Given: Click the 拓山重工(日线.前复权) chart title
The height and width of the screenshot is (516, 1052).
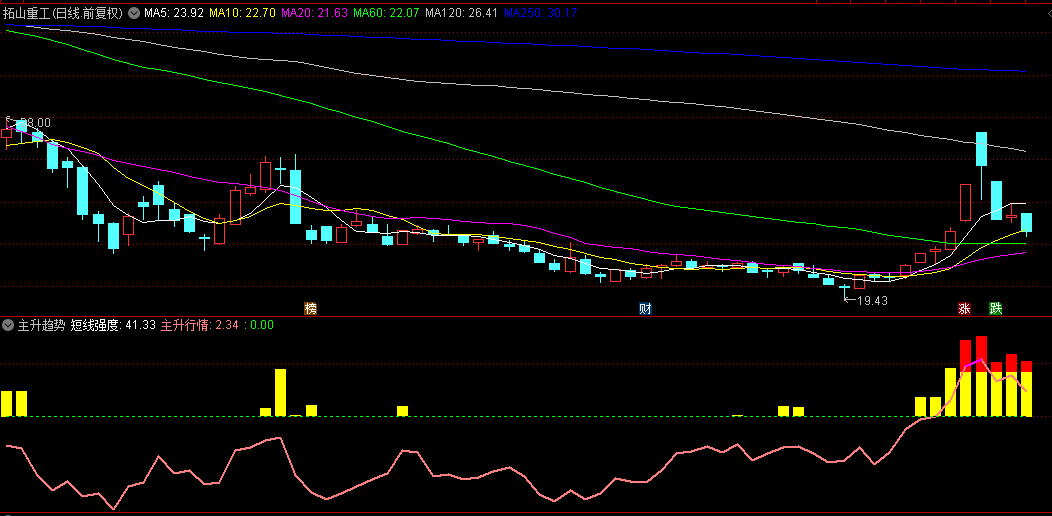Looking at the screenshot, I should coord(64,12).
